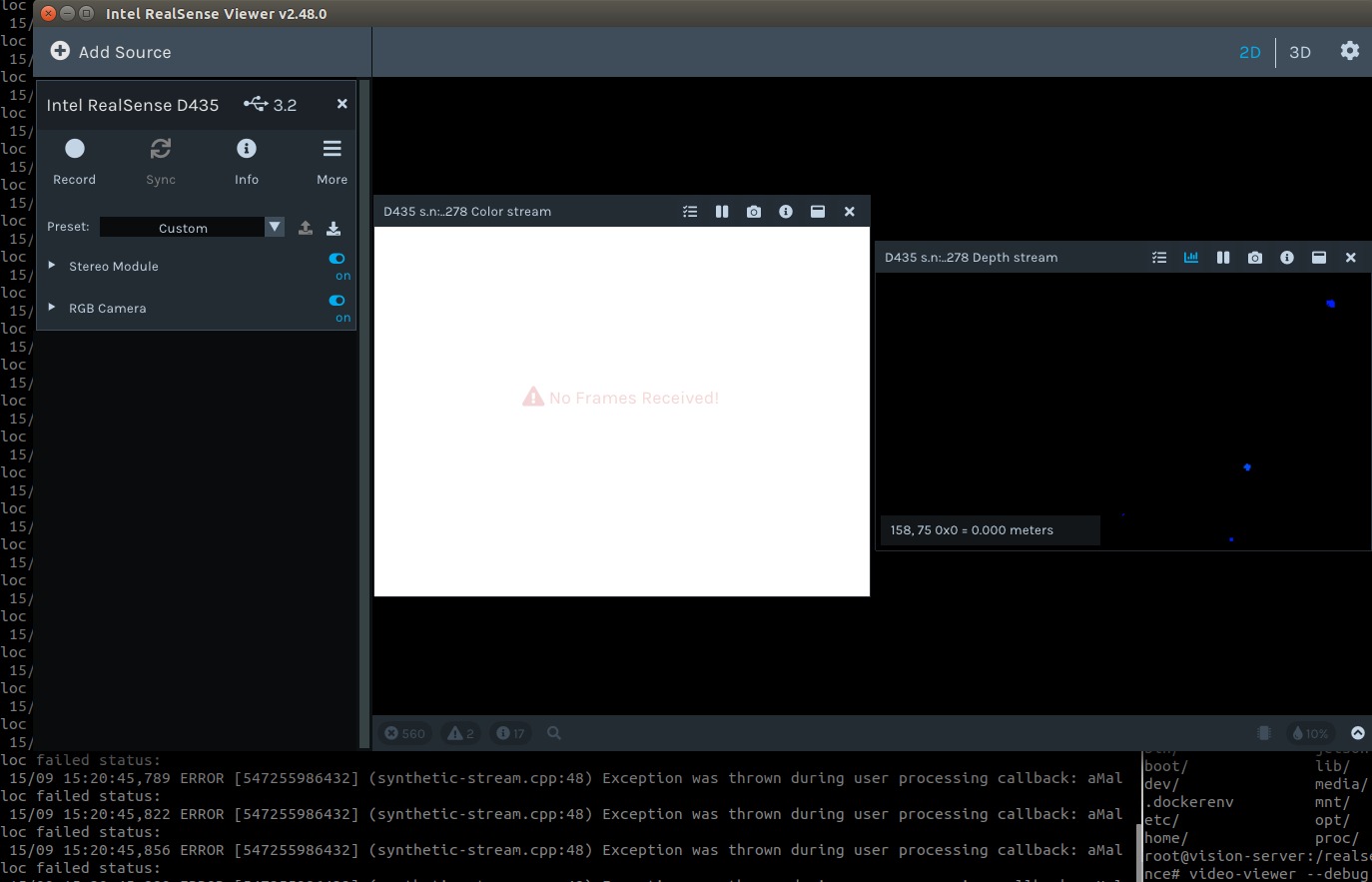Viewport: 1372px width, 882px height.
Task: Select the 2D view tab
Action: pos(1249,51)
